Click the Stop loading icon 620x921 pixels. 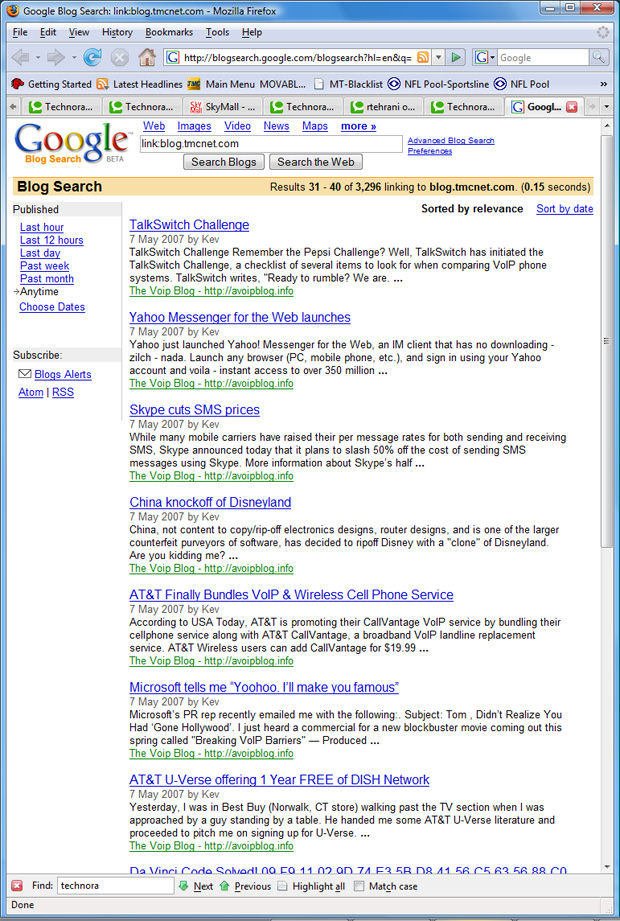click(x=119, y=58)
